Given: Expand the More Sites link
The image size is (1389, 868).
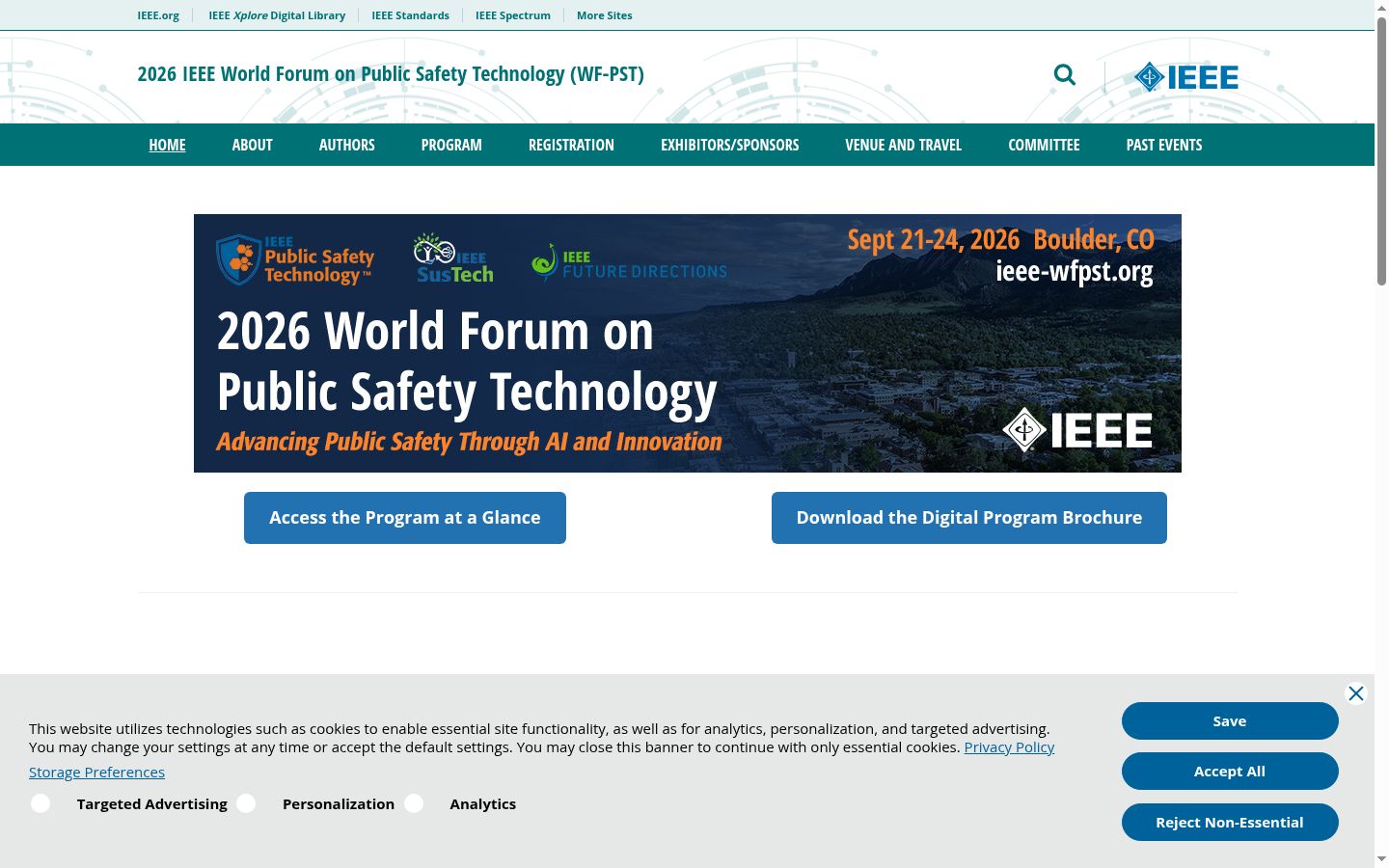Looking at the screenshot, I should (605, 15).
